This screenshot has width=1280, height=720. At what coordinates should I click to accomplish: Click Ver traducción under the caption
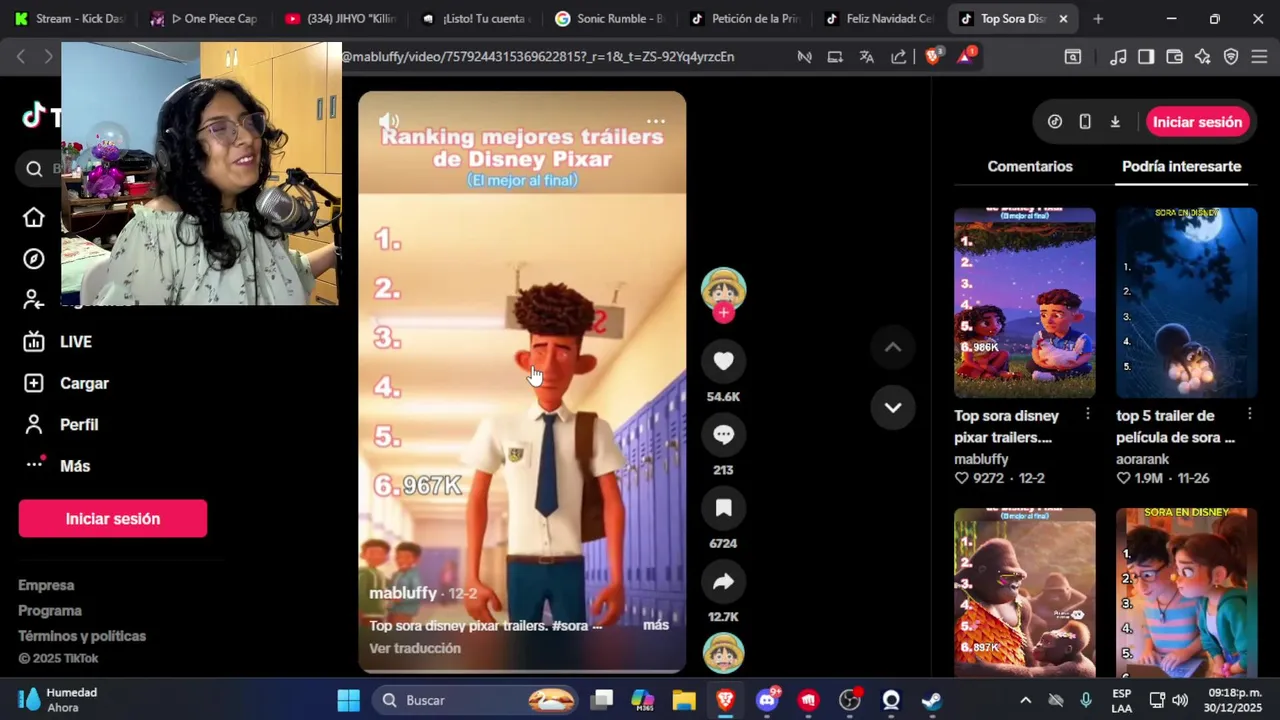point(415,648)
